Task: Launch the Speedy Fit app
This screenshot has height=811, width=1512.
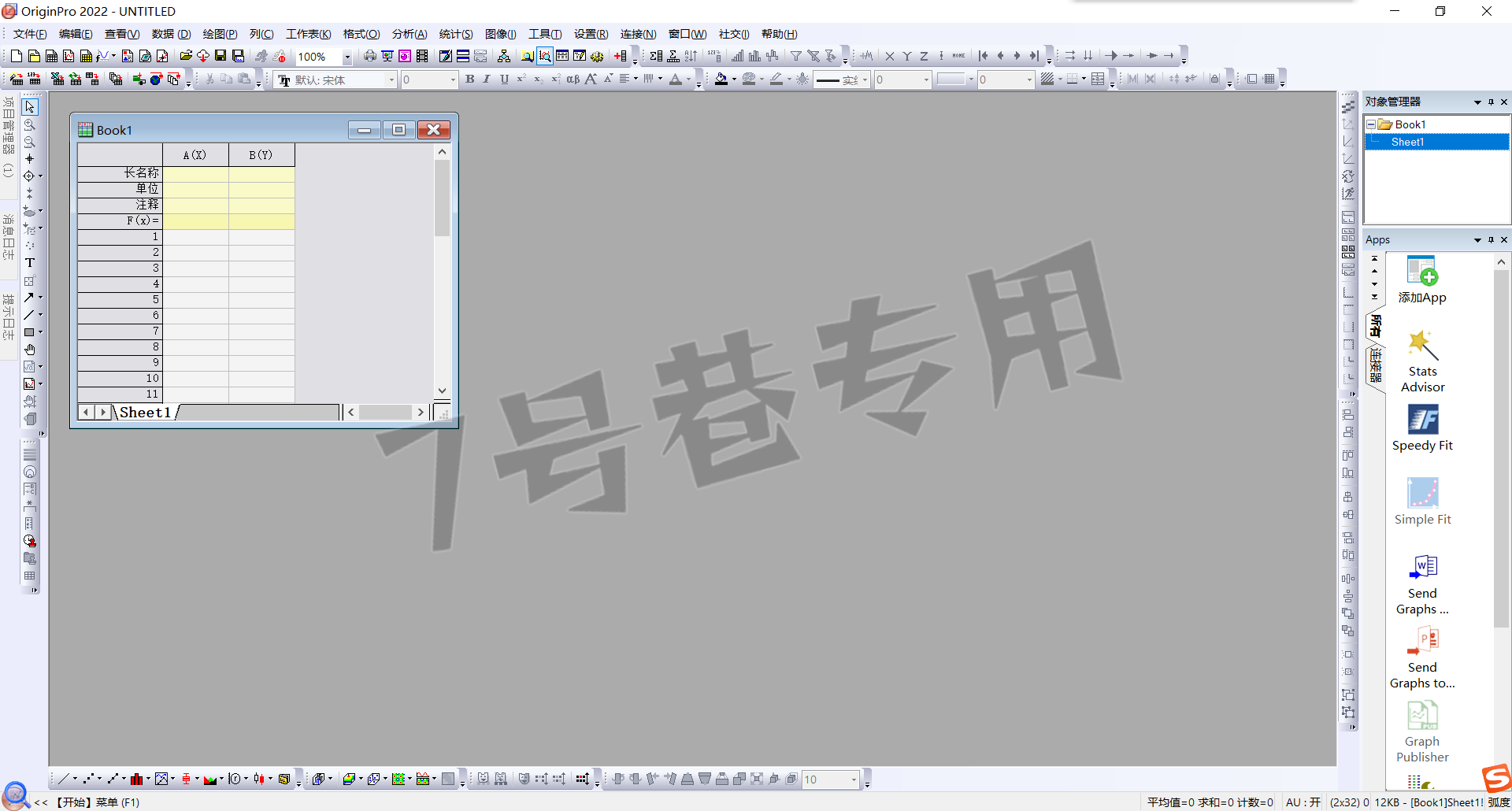Action: tap(1422, 428)
